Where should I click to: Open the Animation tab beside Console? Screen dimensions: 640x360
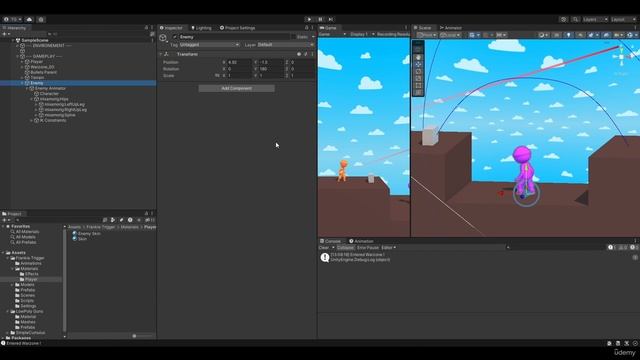click(361, 241)
